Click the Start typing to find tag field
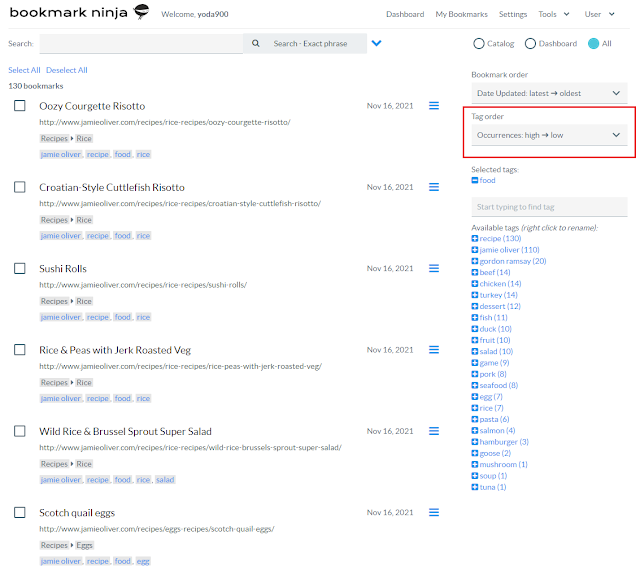The height and width of the screenshot is (570, 640). coord(549,207)
